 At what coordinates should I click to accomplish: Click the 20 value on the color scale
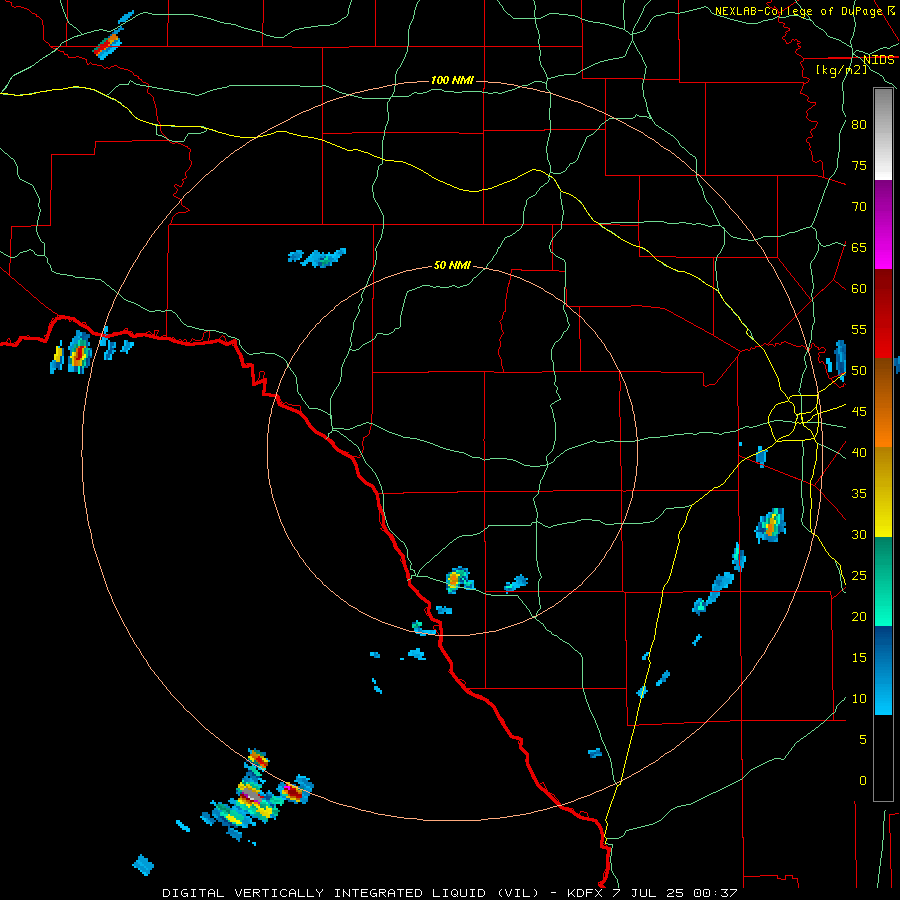859,616
